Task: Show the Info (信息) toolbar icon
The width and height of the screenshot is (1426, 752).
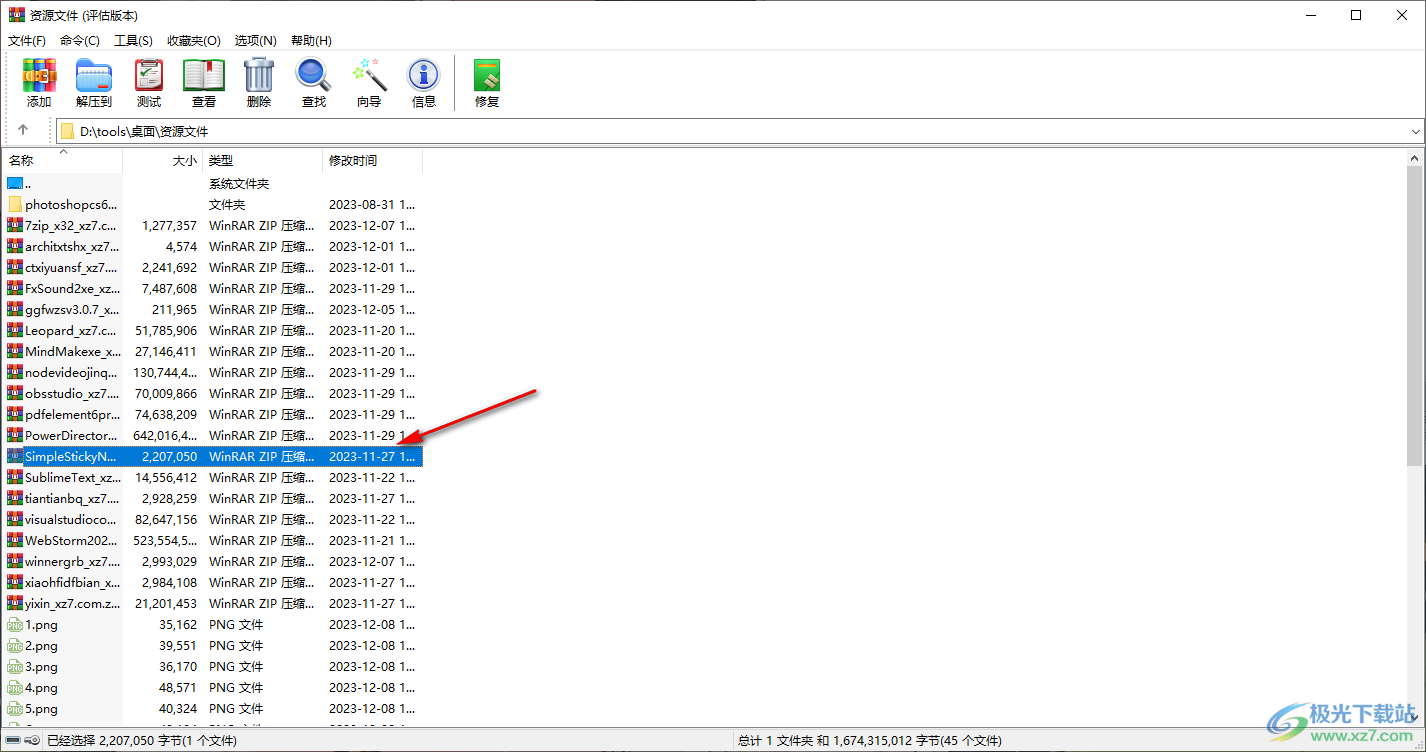Action: [424, 83]
